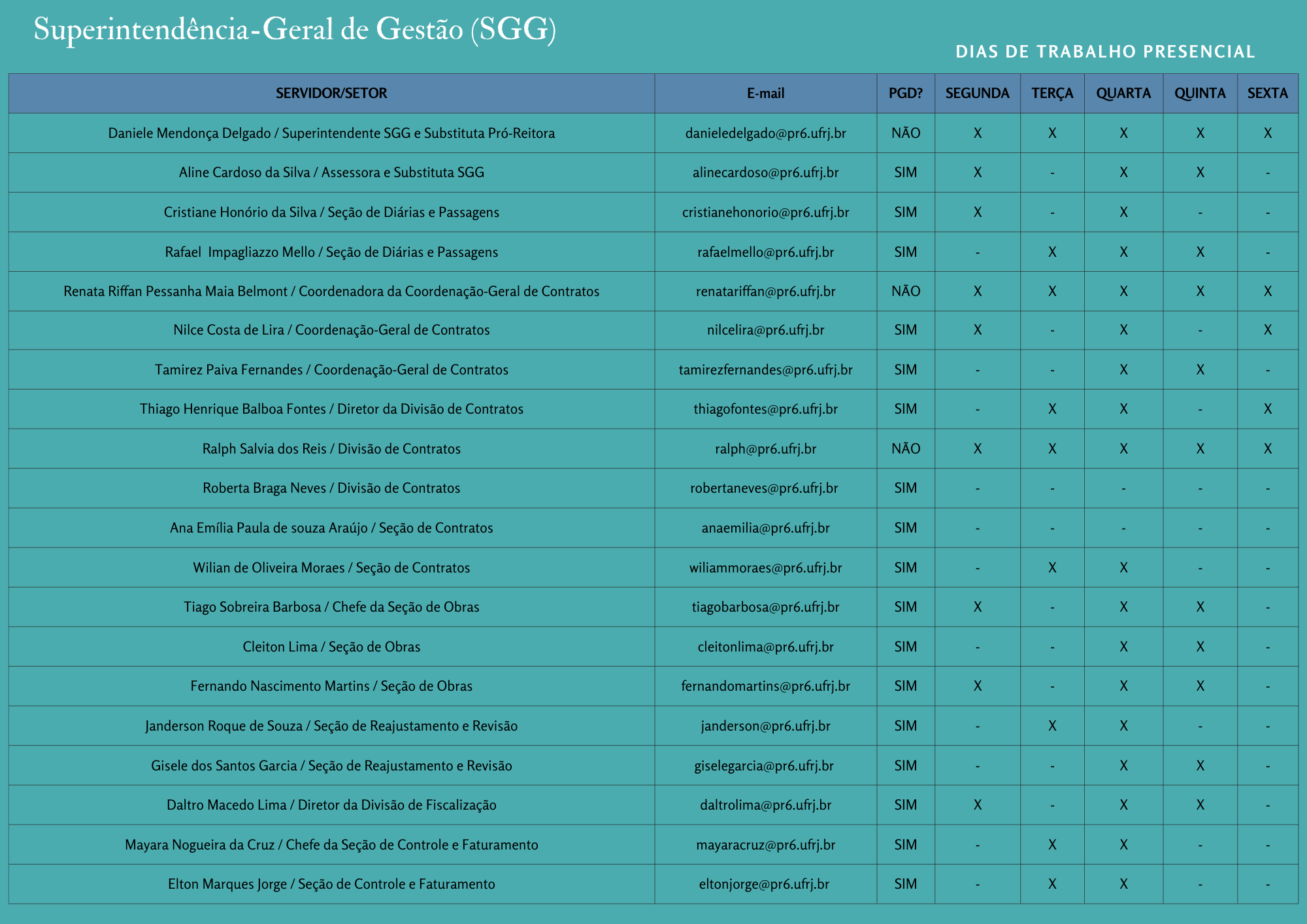Click SIM in Aline Cardoso's PGD cell

[x=906, y=173]
